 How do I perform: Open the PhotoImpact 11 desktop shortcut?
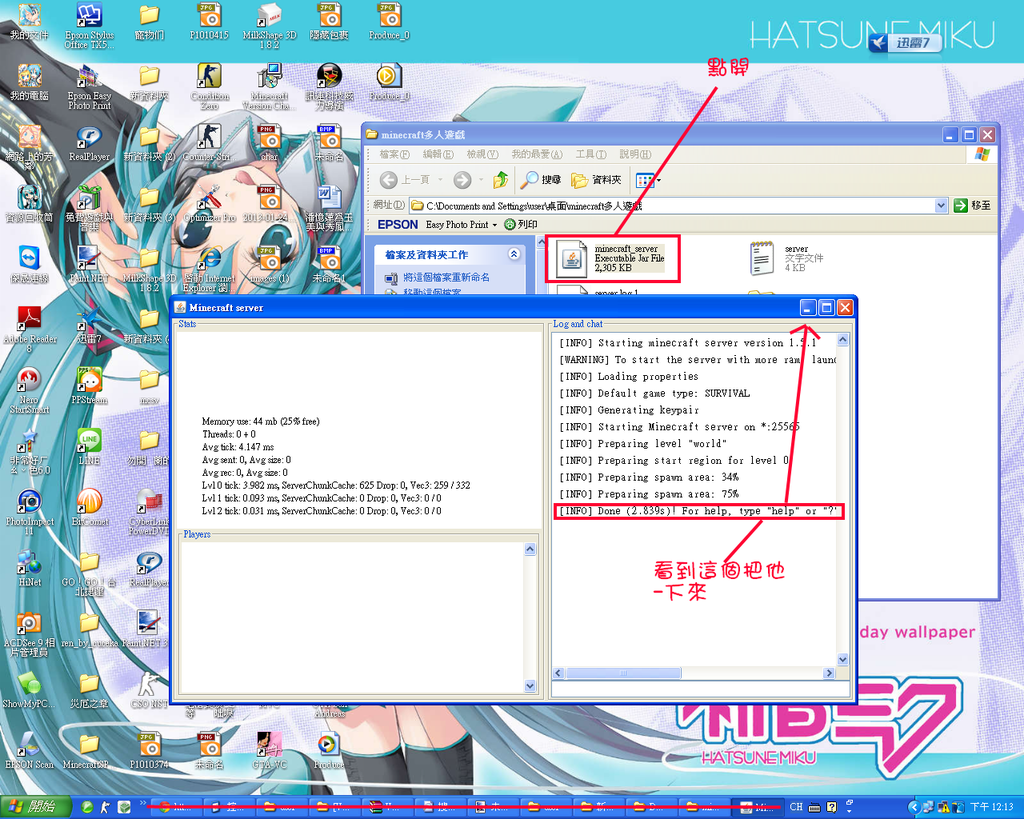(x=29, y=511)
